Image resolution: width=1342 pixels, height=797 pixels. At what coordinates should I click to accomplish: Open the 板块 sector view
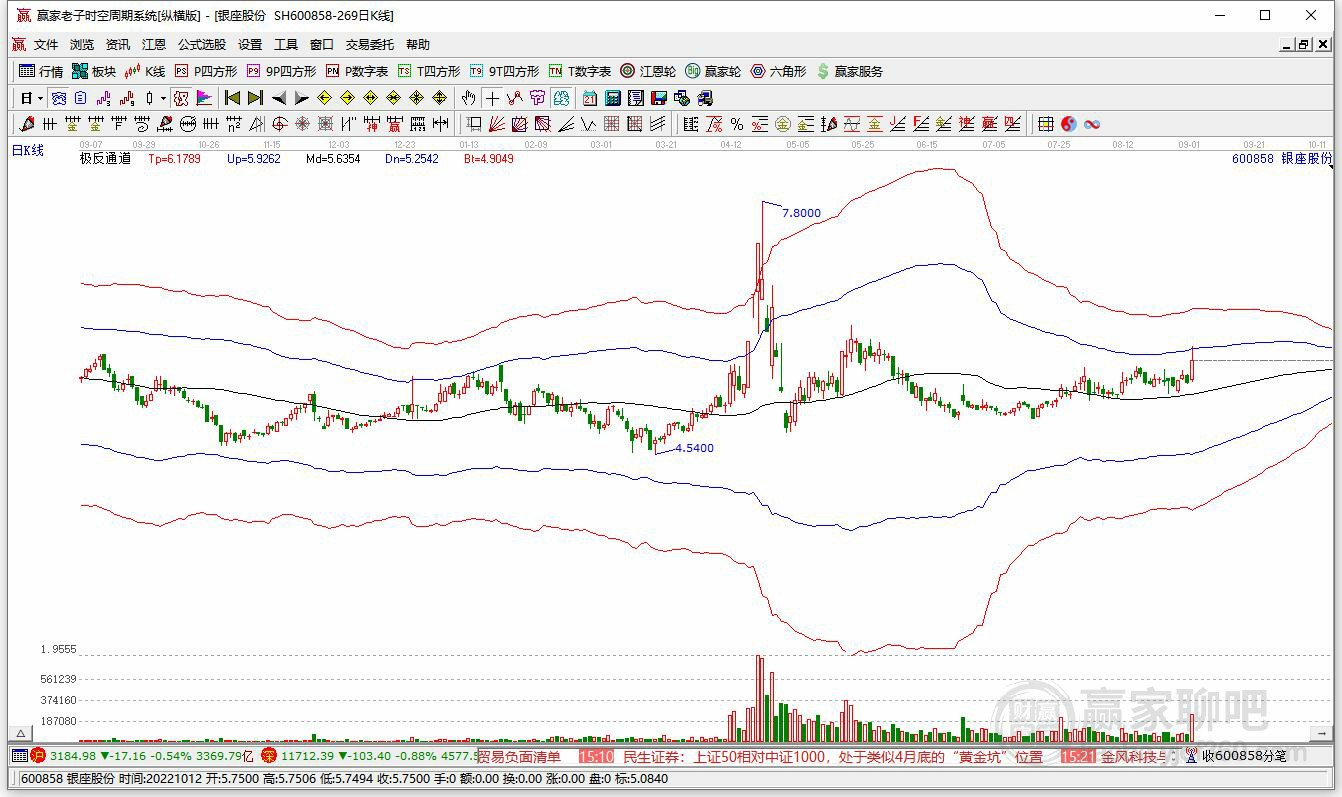tap(93, 71)
